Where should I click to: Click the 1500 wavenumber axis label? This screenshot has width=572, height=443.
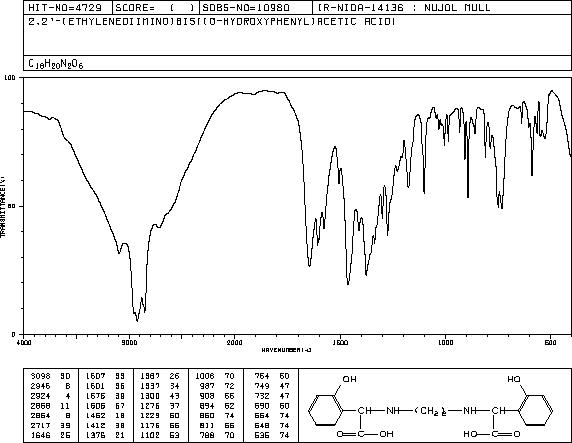click(340, 342)
